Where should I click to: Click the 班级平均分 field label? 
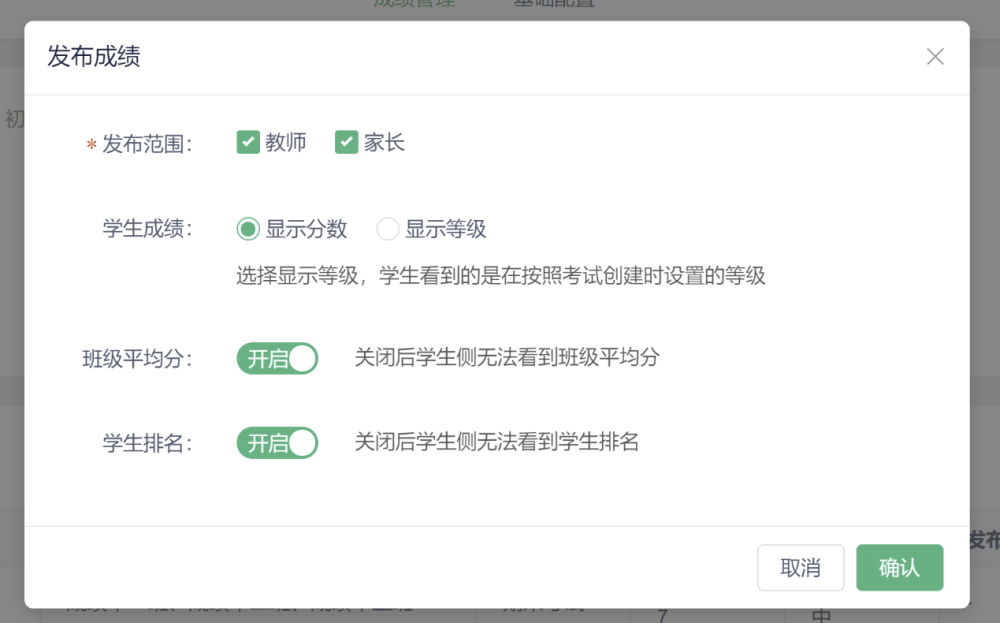pyautogui.click(x=137, y=358)
